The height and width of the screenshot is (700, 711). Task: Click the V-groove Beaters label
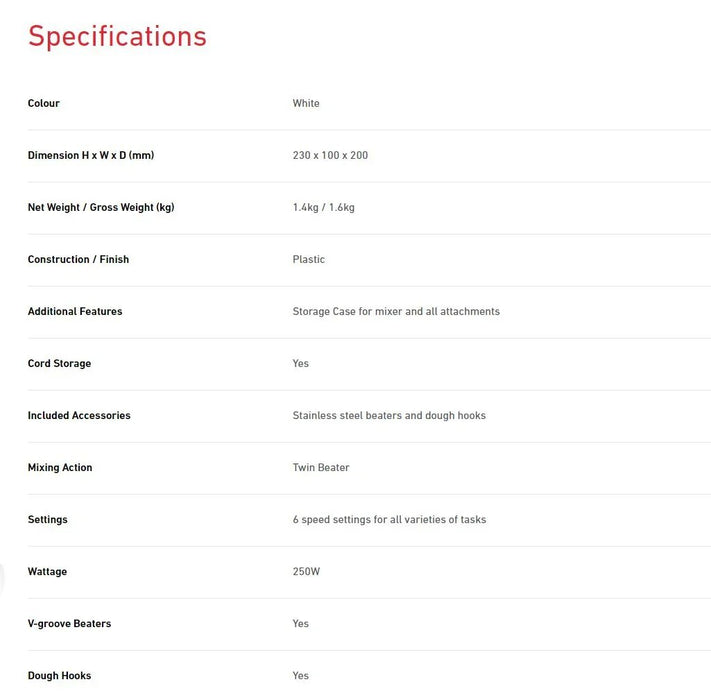(x=69, y=624)
